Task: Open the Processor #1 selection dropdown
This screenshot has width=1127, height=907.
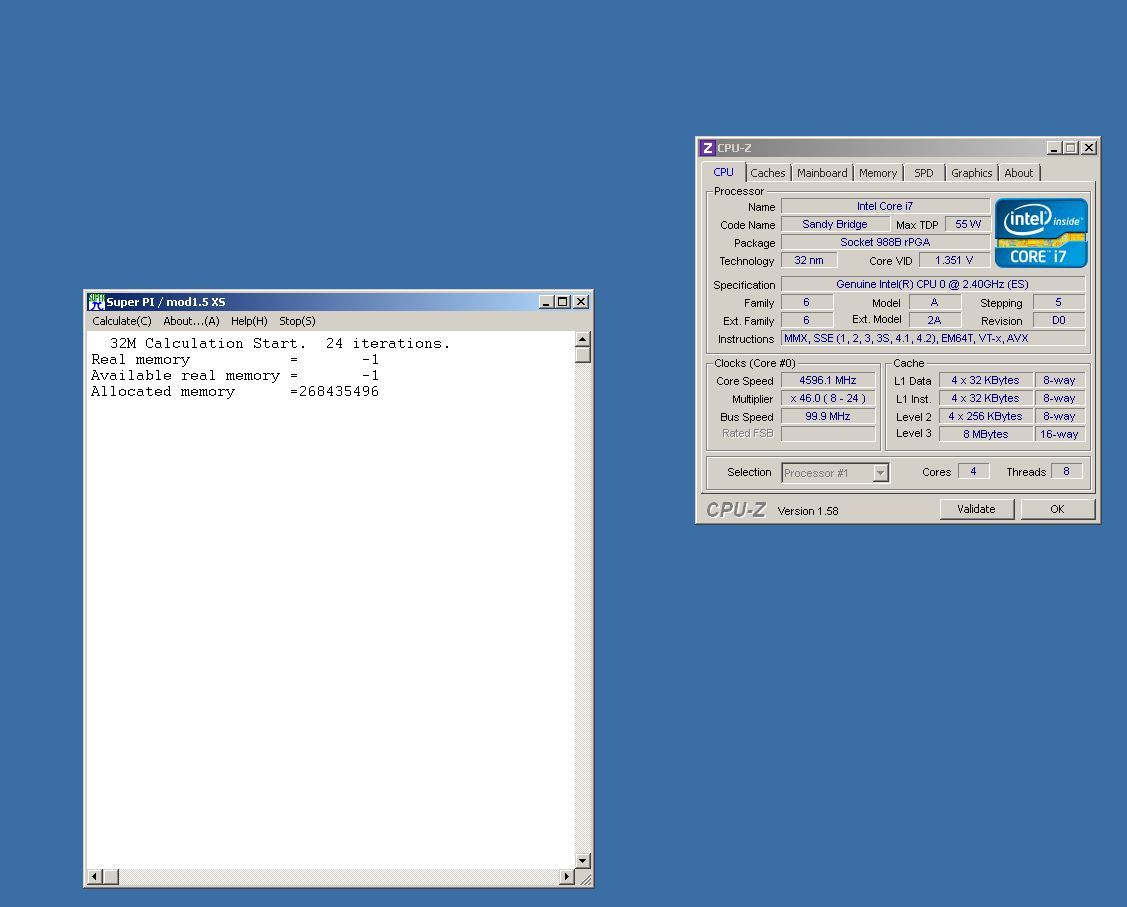Action: [835, 473]
